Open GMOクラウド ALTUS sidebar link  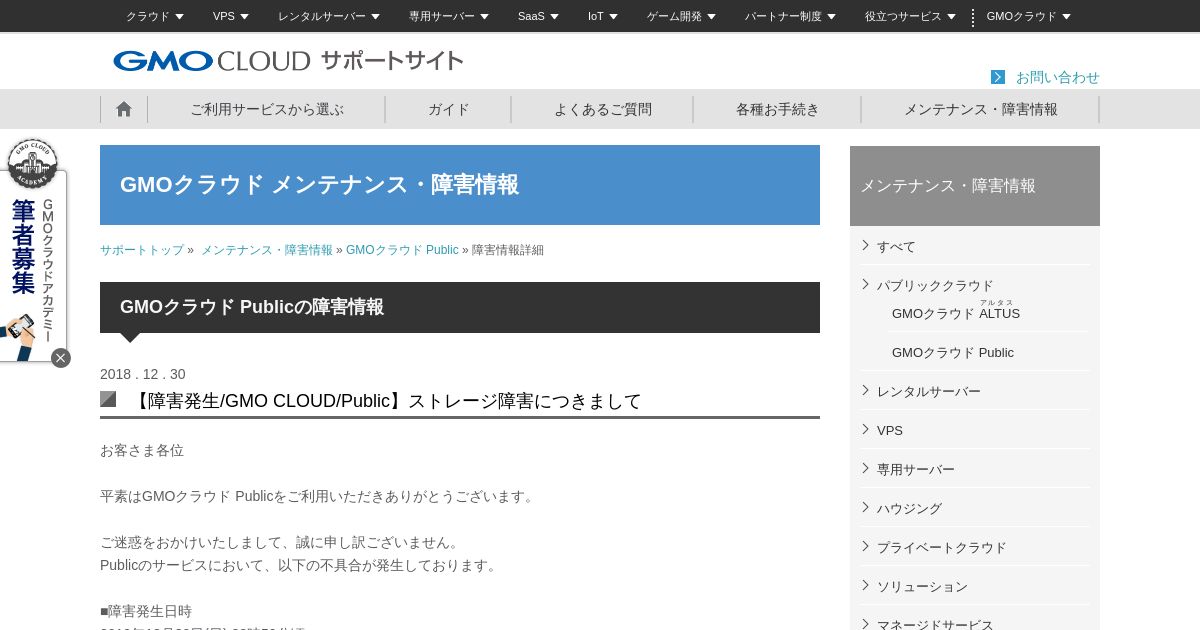(x=956, y=313)
